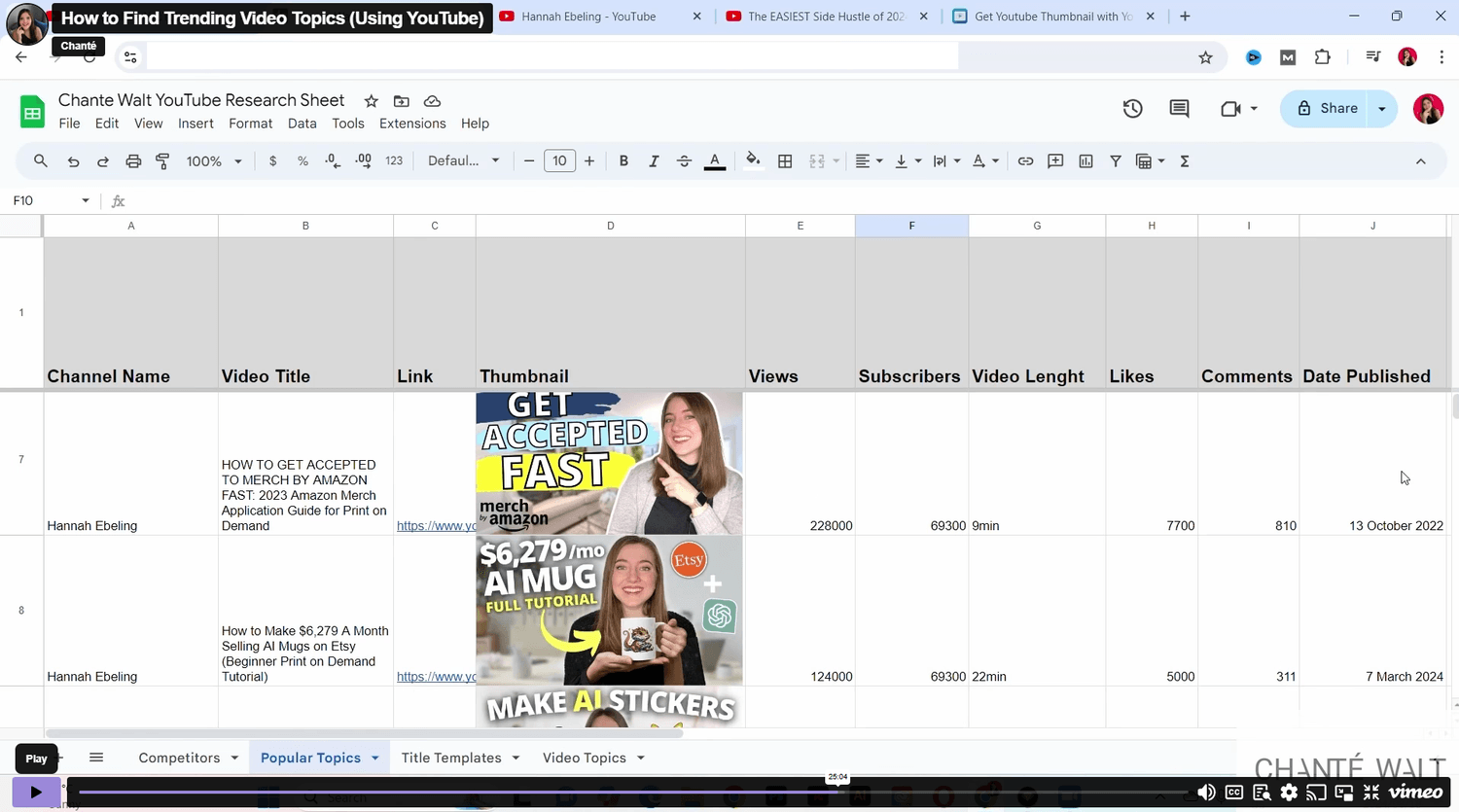
Task: Expand the font family dropdown
Action: 463,161
